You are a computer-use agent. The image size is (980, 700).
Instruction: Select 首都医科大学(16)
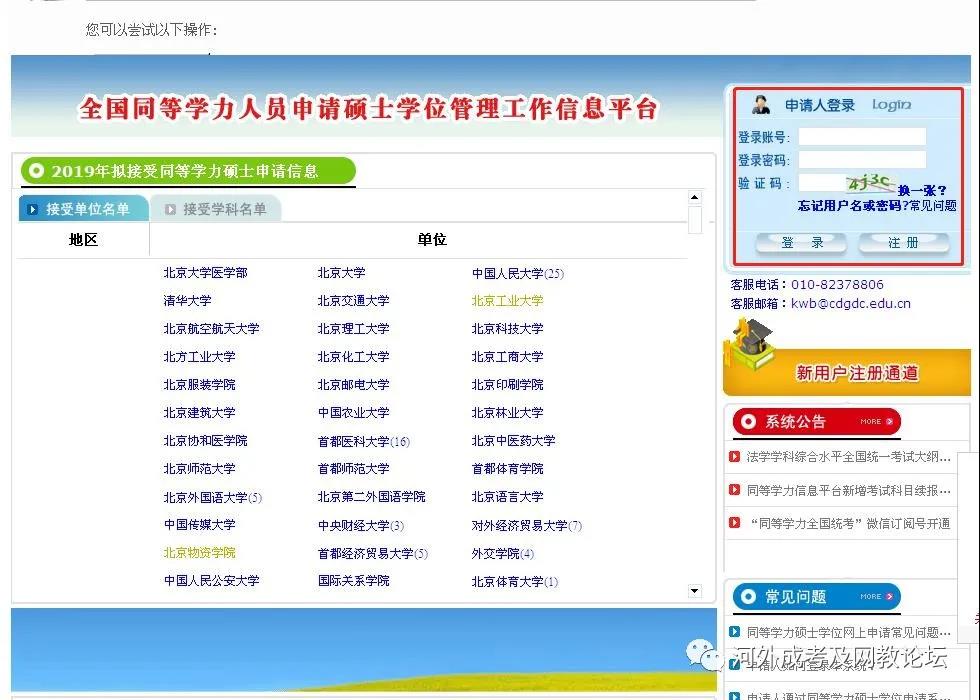364,442
